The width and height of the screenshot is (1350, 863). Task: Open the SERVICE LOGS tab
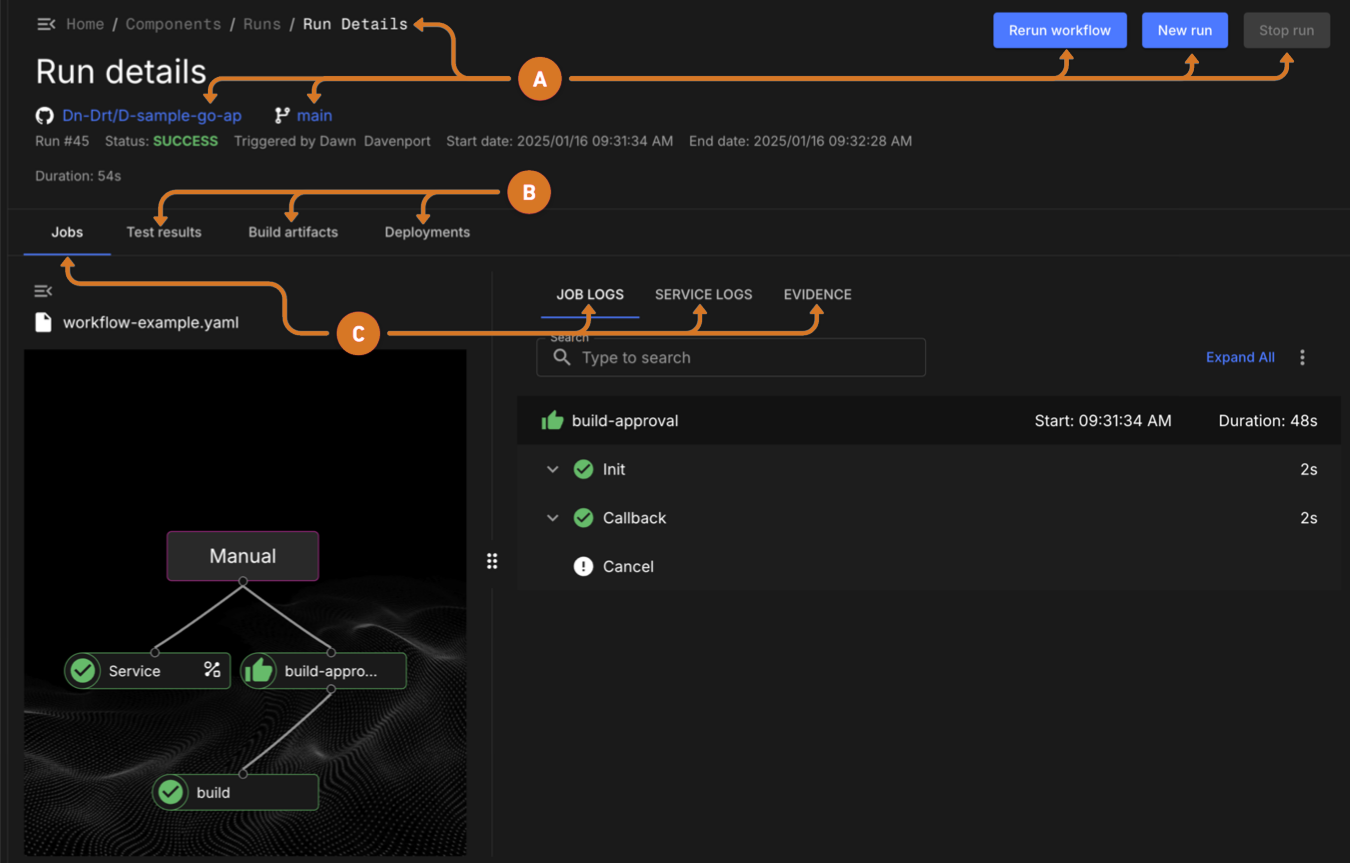703,295
